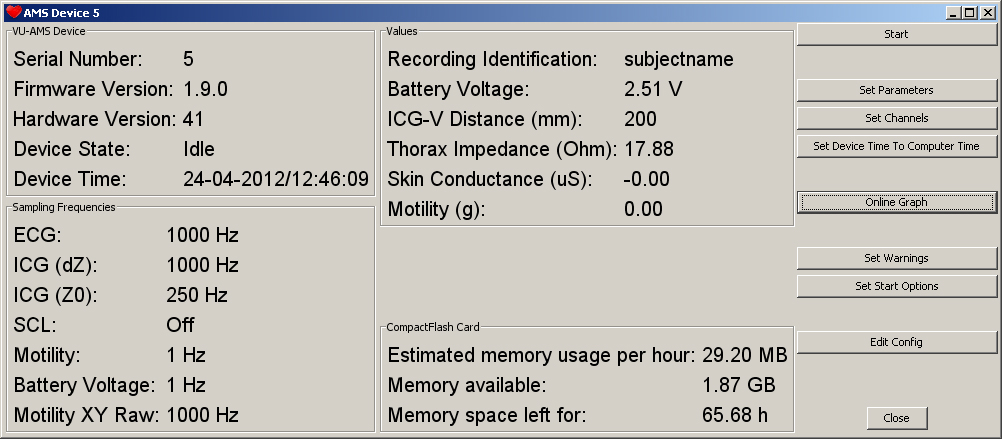Click the red heart application icon
Viewport: 1002px width, 439px height.
tap(13, 13)
